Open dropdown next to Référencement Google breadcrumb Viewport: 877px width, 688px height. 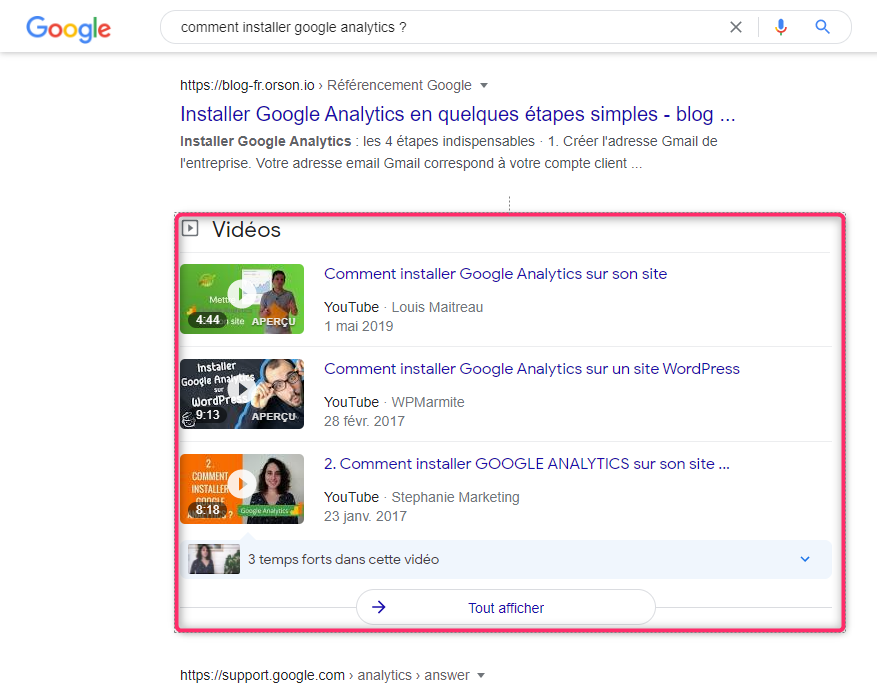click(484, 86)
